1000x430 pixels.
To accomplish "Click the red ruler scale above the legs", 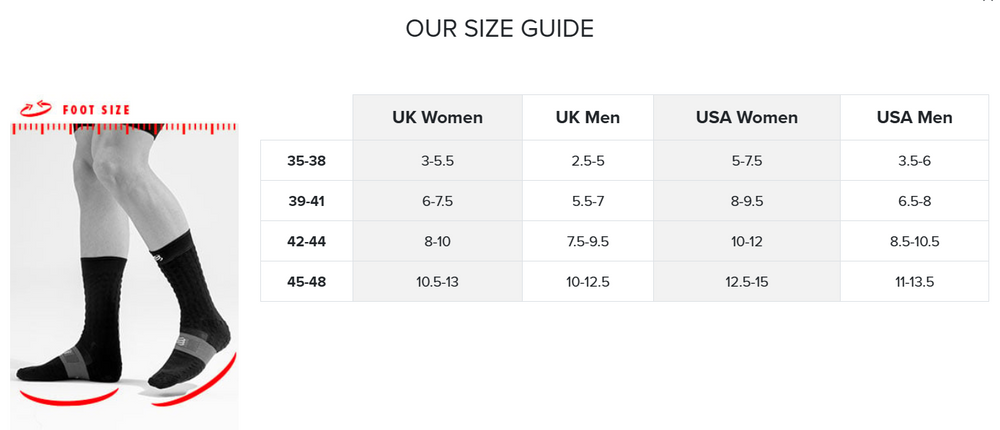I will [125, 128].
